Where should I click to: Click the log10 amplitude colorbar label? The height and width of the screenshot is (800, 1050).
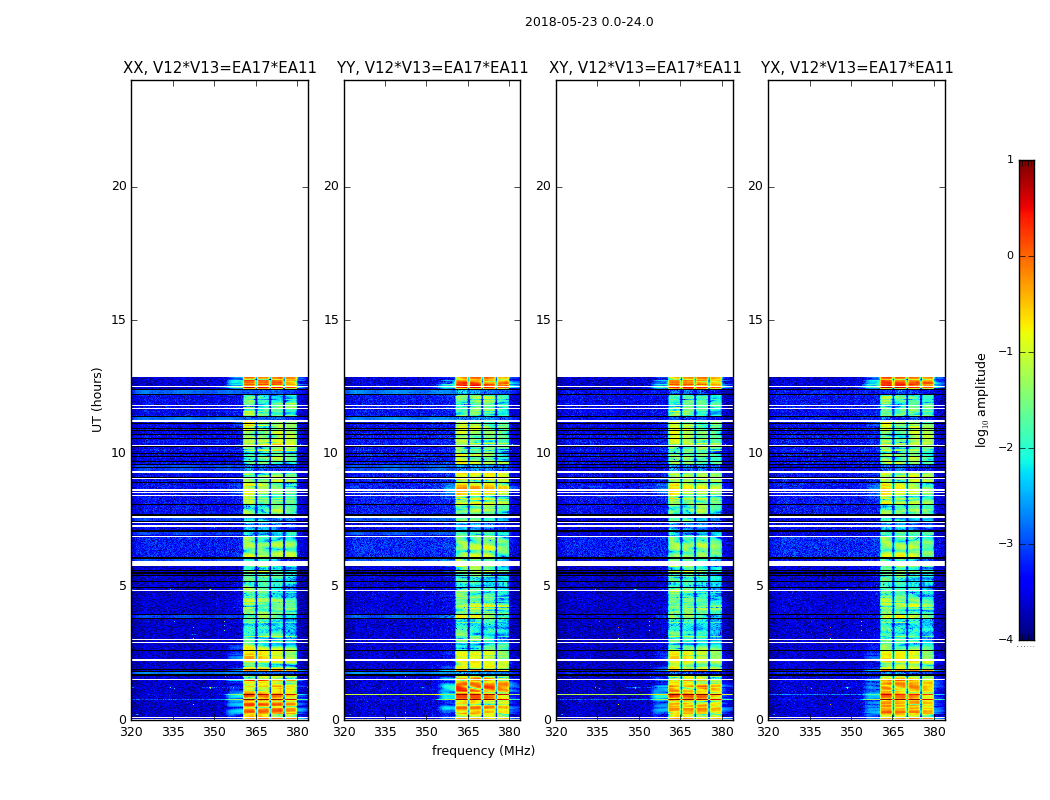click(x=981, y=400)
